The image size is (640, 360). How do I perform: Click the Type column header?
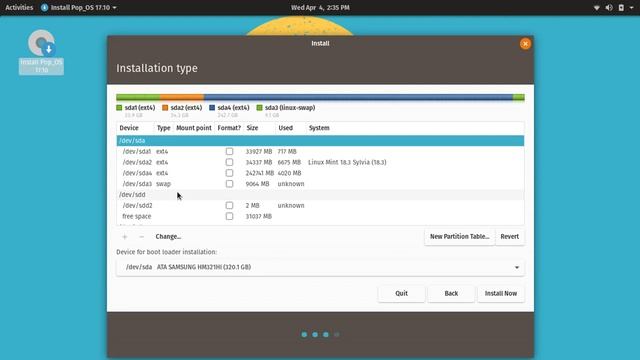[163, 128]
